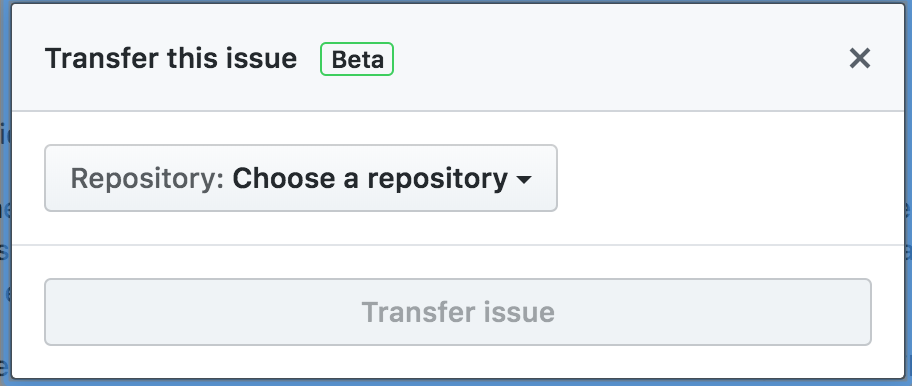Select the "Transfer this issue" heading text
This screenshot has width=912, height=386.
coord(171,59)
